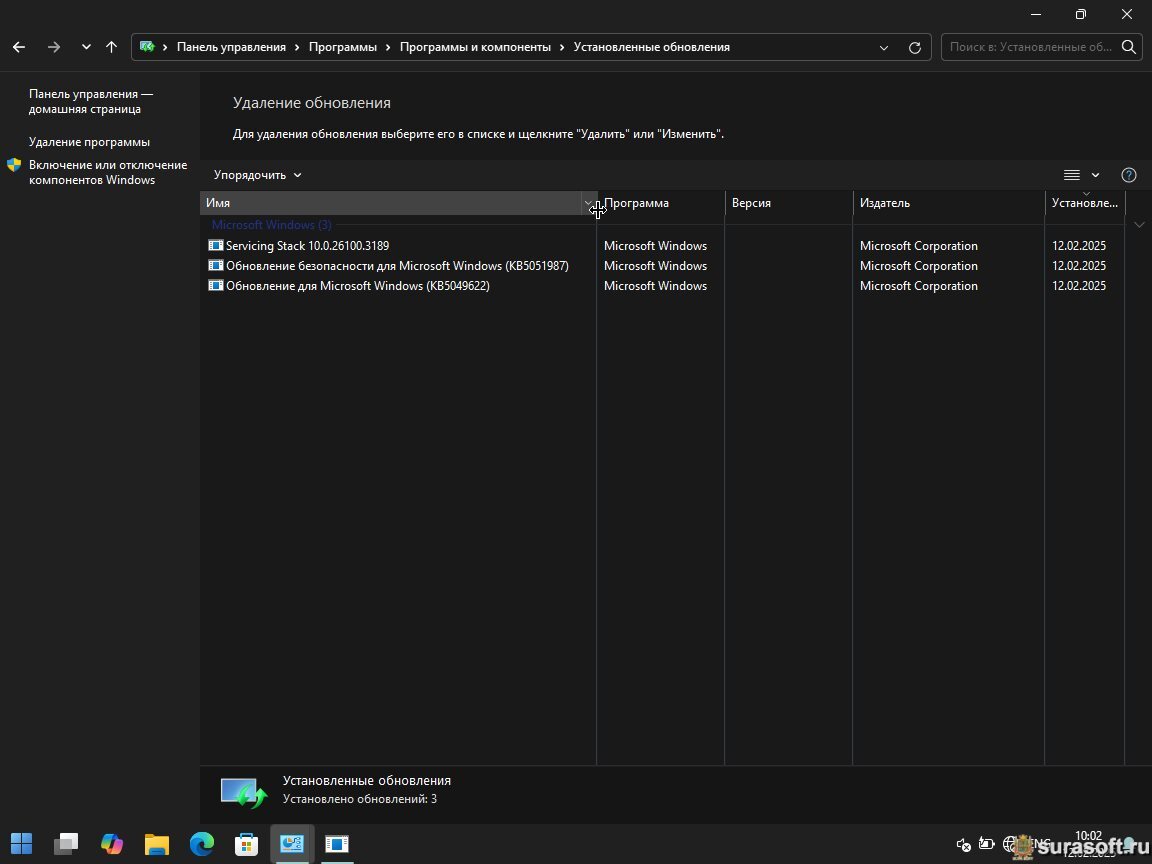Refresh the installed updates list
Screen dimensions: 1152x864
[915, 48]
